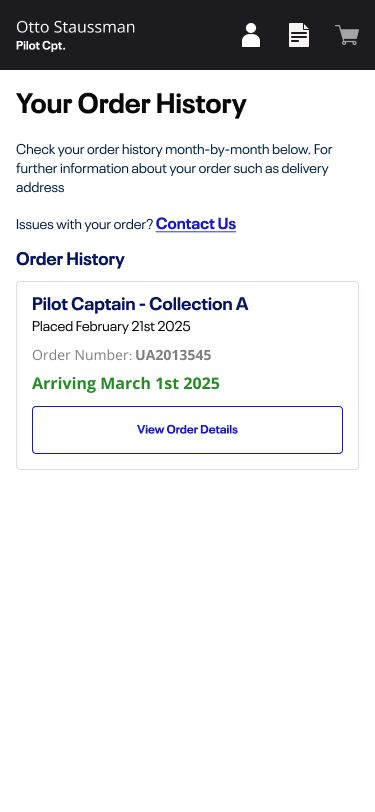Select the Pilot Captain - Collection A title

(140, 304)
